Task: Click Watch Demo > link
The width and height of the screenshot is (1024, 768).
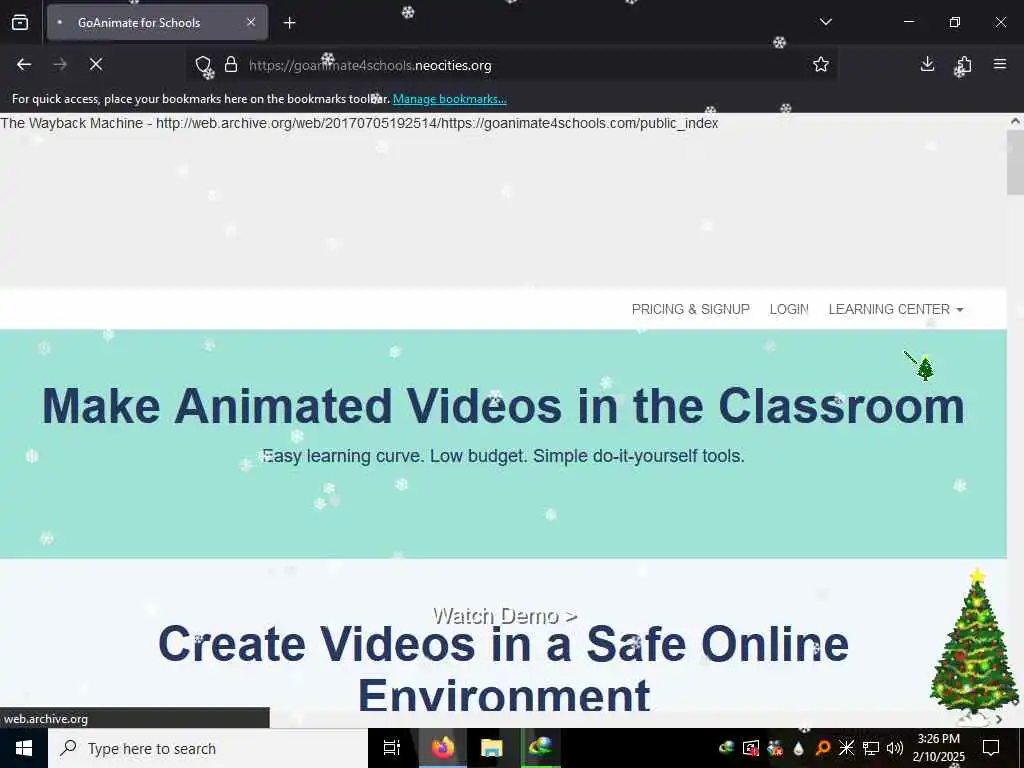Action: pos(505,616)
